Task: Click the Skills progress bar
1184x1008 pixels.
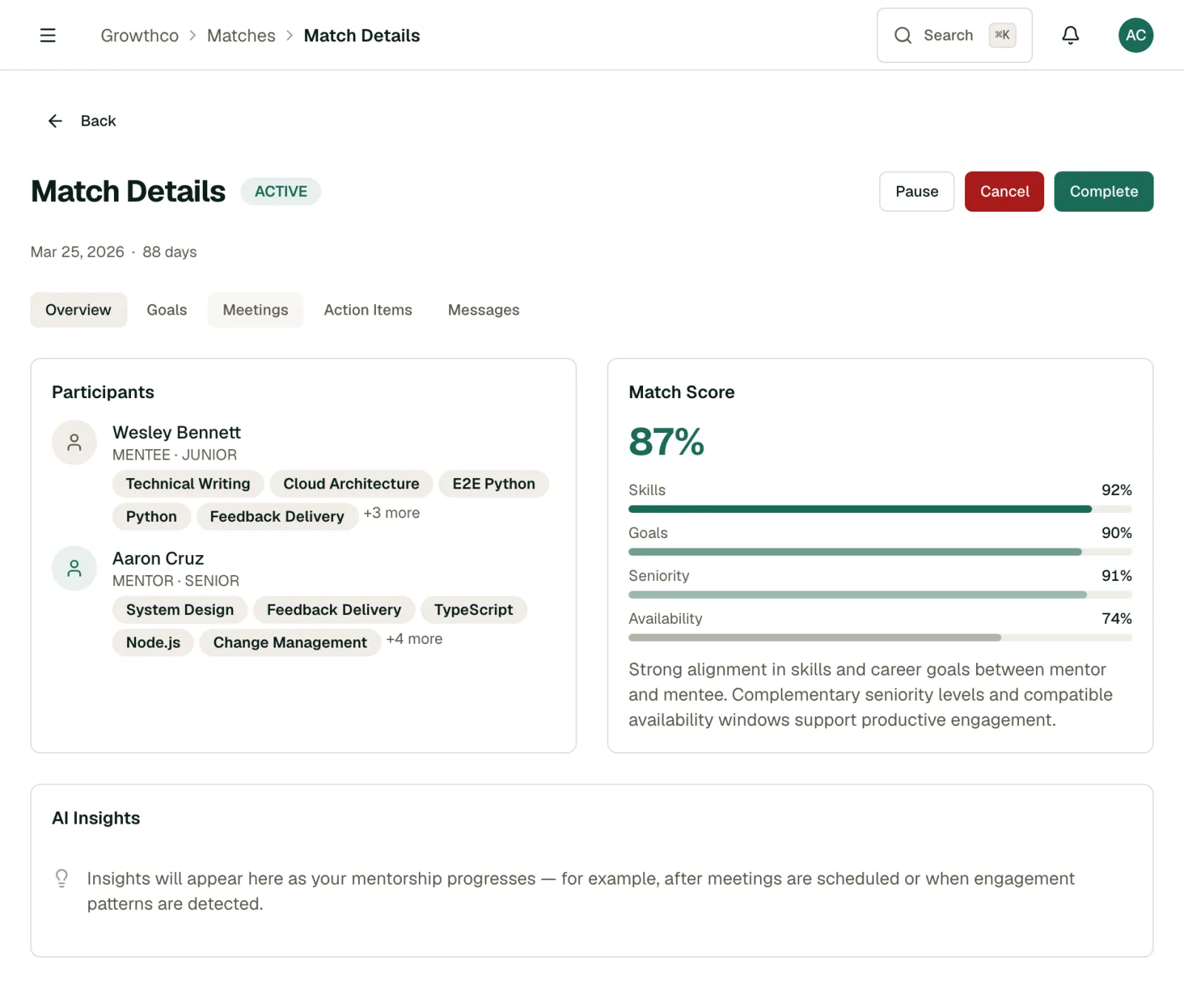Action: [880, 509]
